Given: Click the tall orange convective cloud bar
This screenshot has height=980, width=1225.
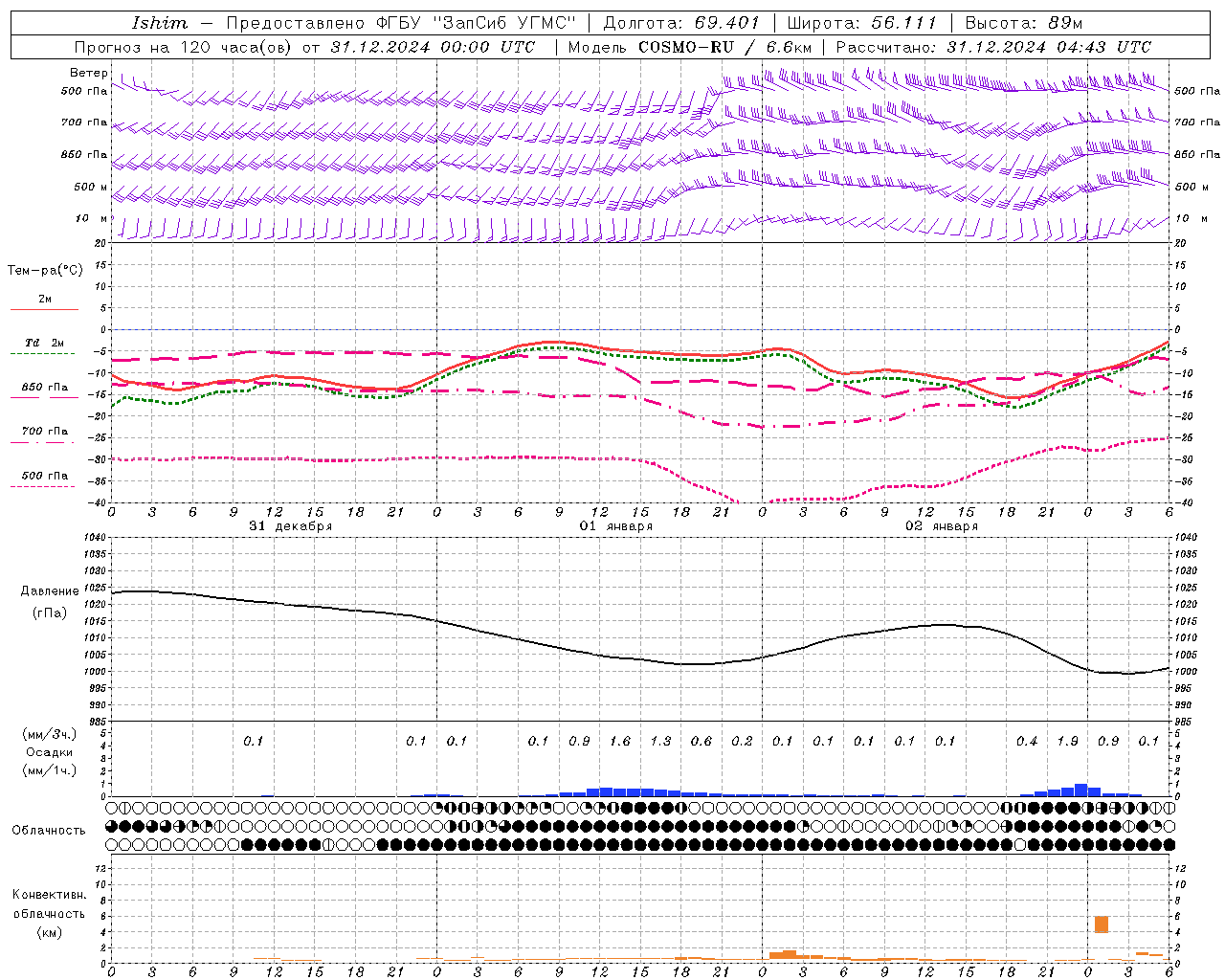Looking at the screenshot, I should [1102, 924].
